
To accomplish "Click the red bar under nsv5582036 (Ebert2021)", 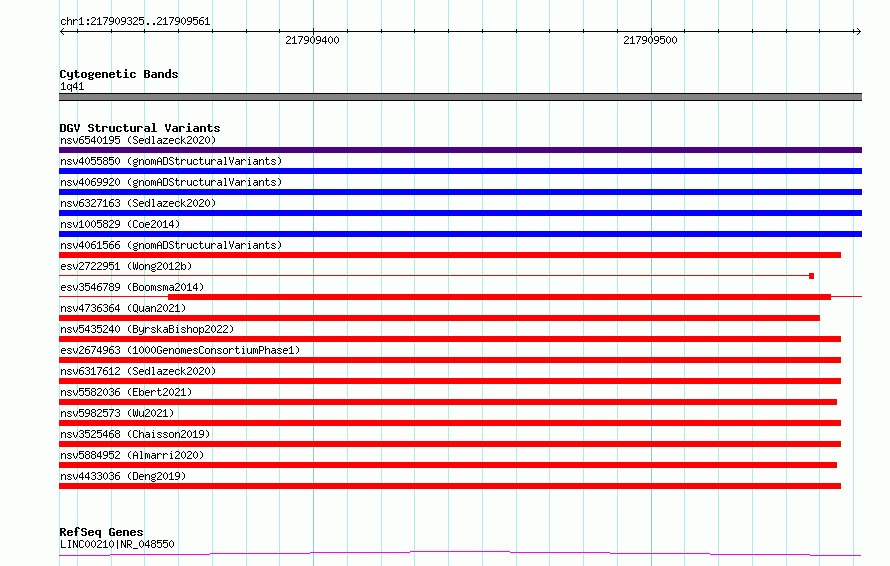I will point(448,402).
